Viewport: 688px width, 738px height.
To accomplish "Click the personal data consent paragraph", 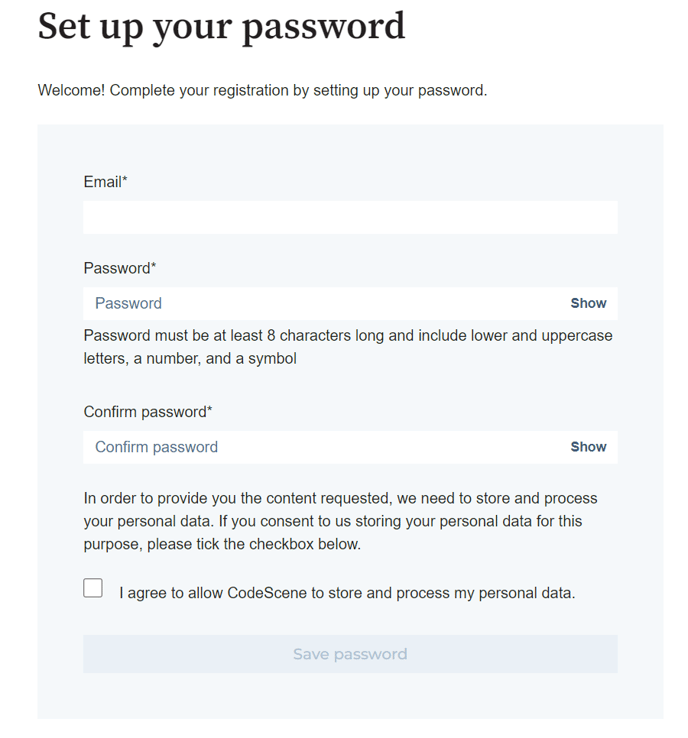I will coord(341,521).
